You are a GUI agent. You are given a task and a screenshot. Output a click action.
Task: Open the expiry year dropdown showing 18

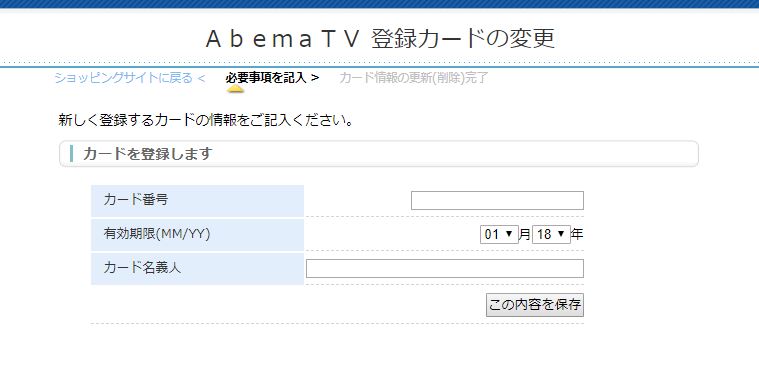tap(551, 234)
